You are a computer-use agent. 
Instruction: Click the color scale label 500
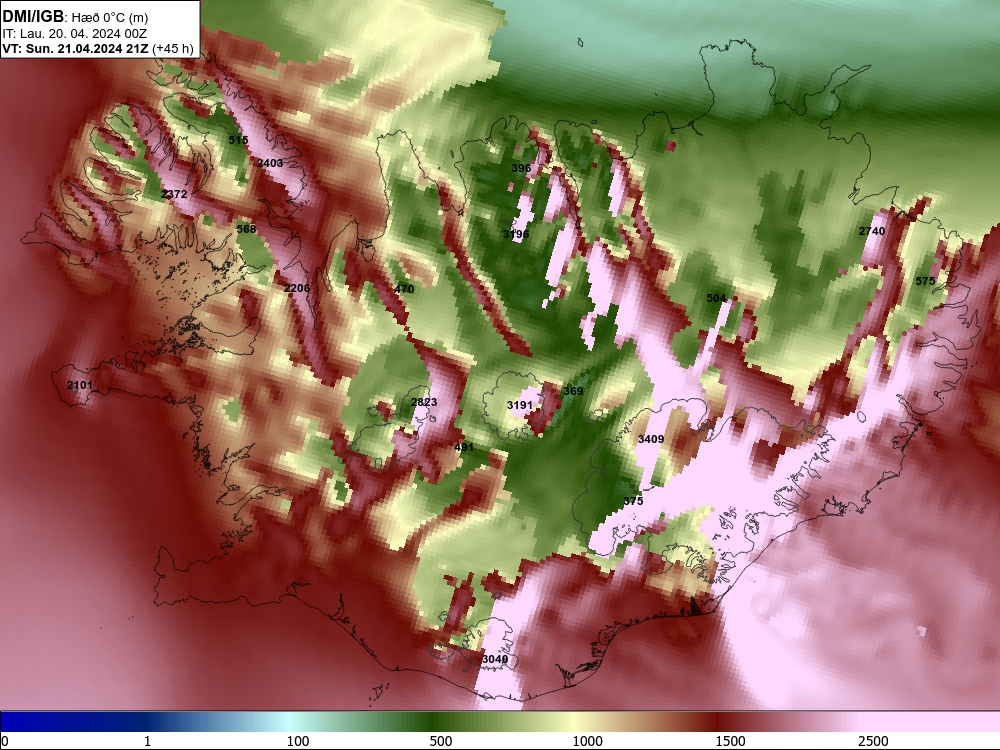[441, 741]
